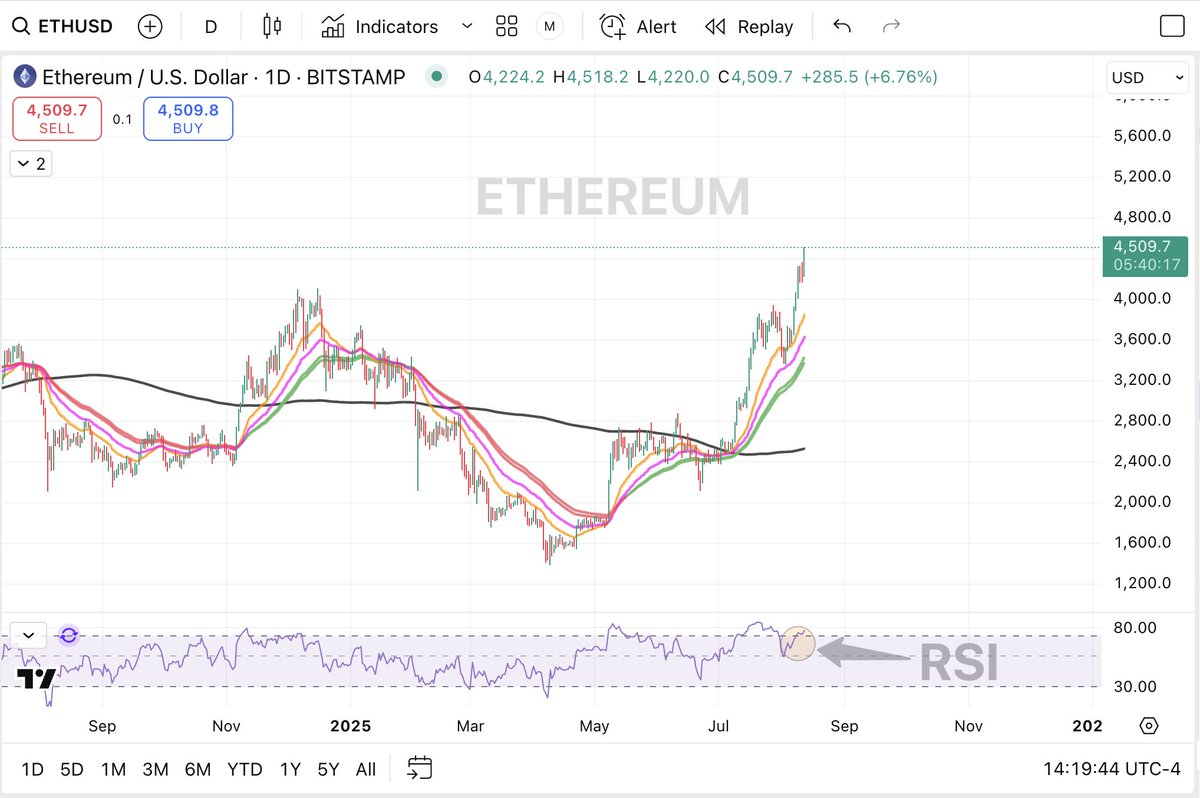Collapse the RSI pane legend chevron
1200x798 pixels.
click(x=28, y=634)
